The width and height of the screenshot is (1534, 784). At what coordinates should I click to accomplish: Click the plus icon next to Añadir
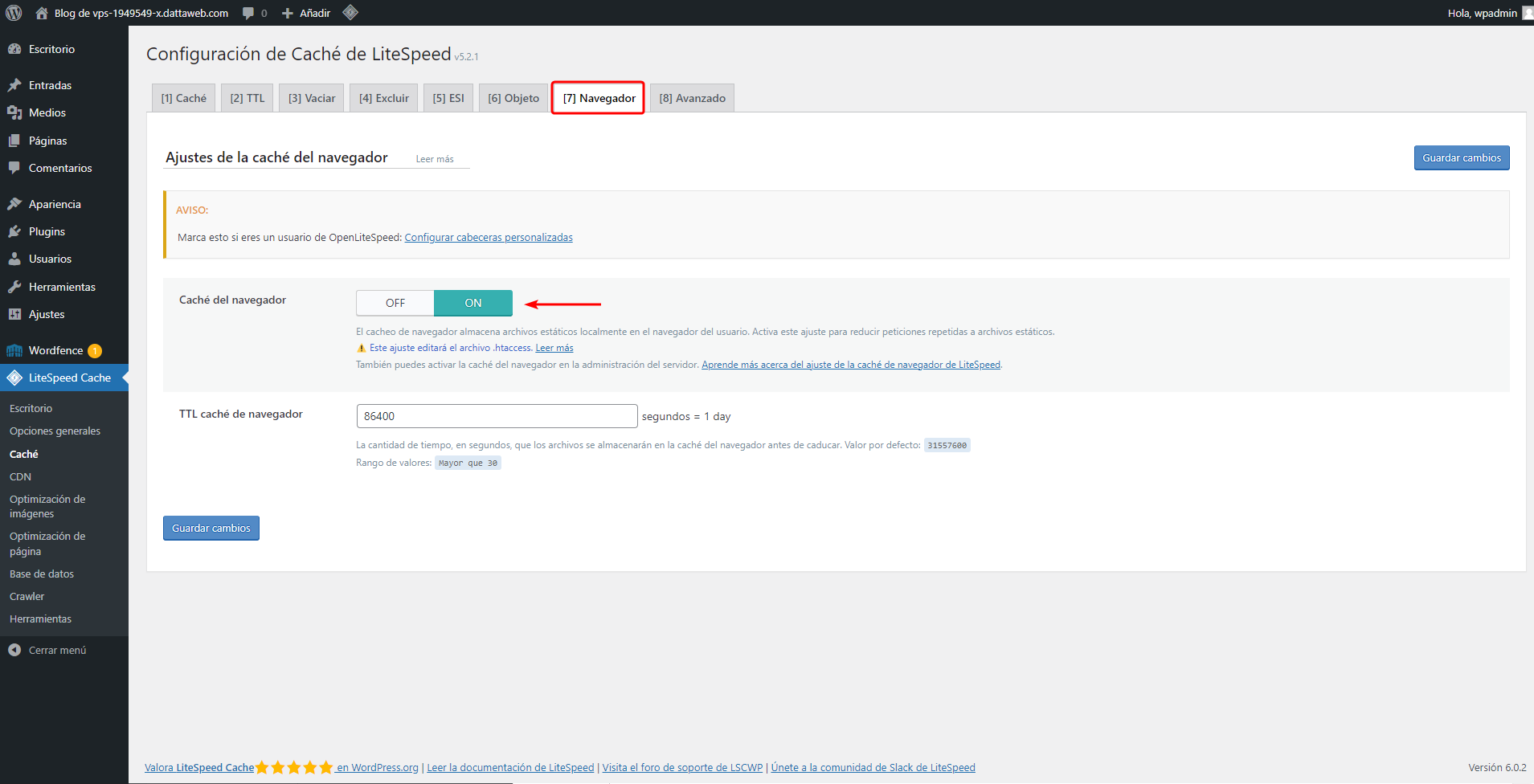287,13
